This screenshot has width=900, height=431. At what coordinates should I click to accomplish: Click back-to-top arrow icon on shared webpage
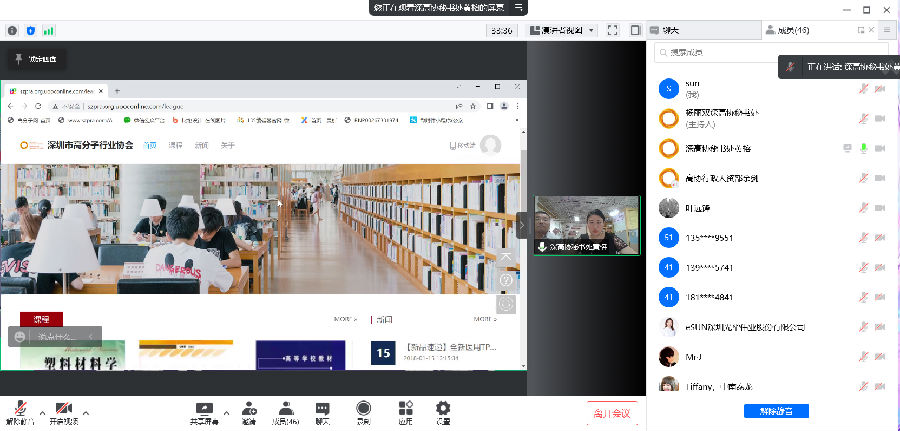coord(506,258)
